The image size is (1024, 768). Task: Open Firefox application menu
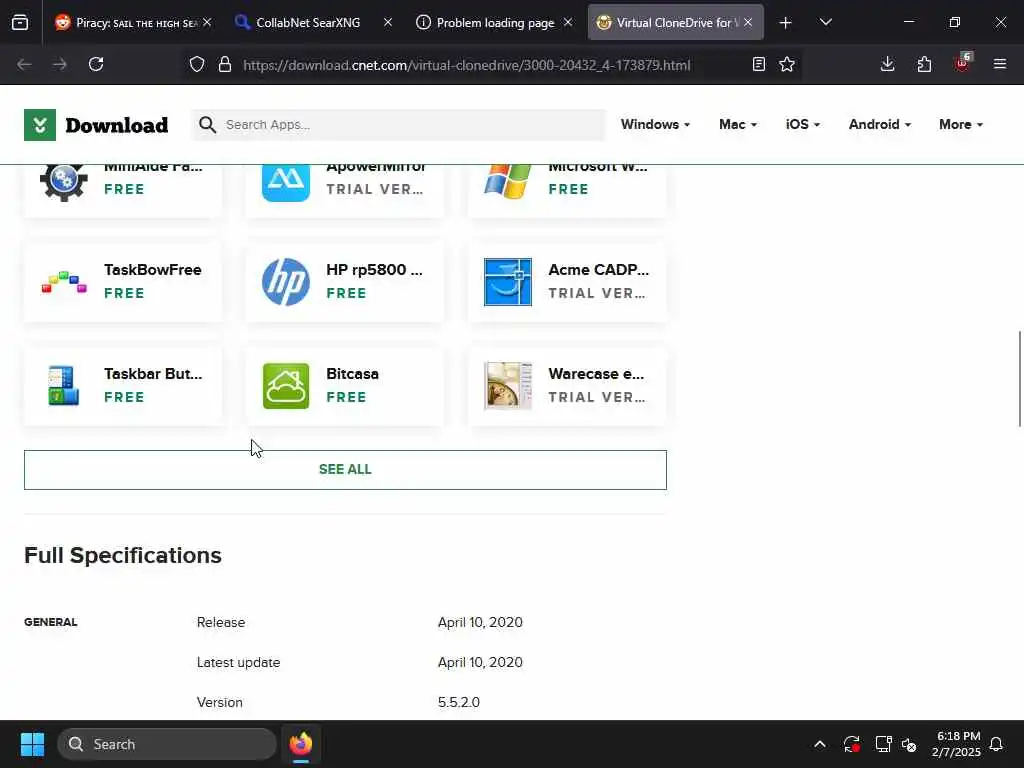(1000, 64)
